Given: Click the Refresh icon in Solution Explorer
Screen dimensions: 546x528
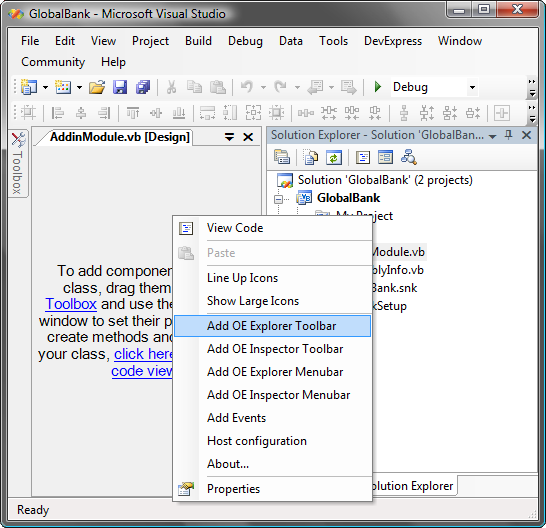Looking at the screenshot, I should click(x=334, y=157).
